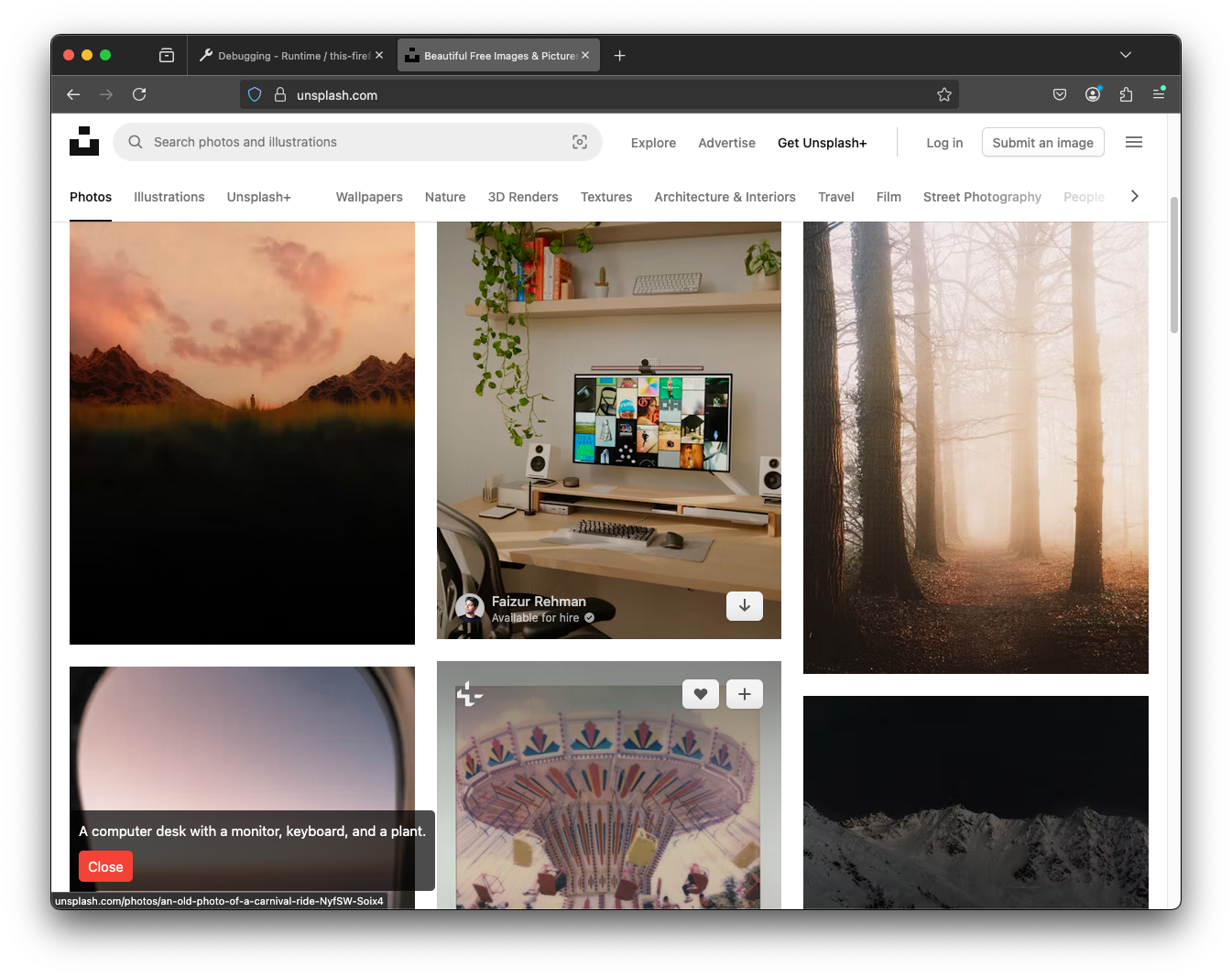Open visual search camera icon
This screenshot has width=1232, height=977.
point(580,142)
